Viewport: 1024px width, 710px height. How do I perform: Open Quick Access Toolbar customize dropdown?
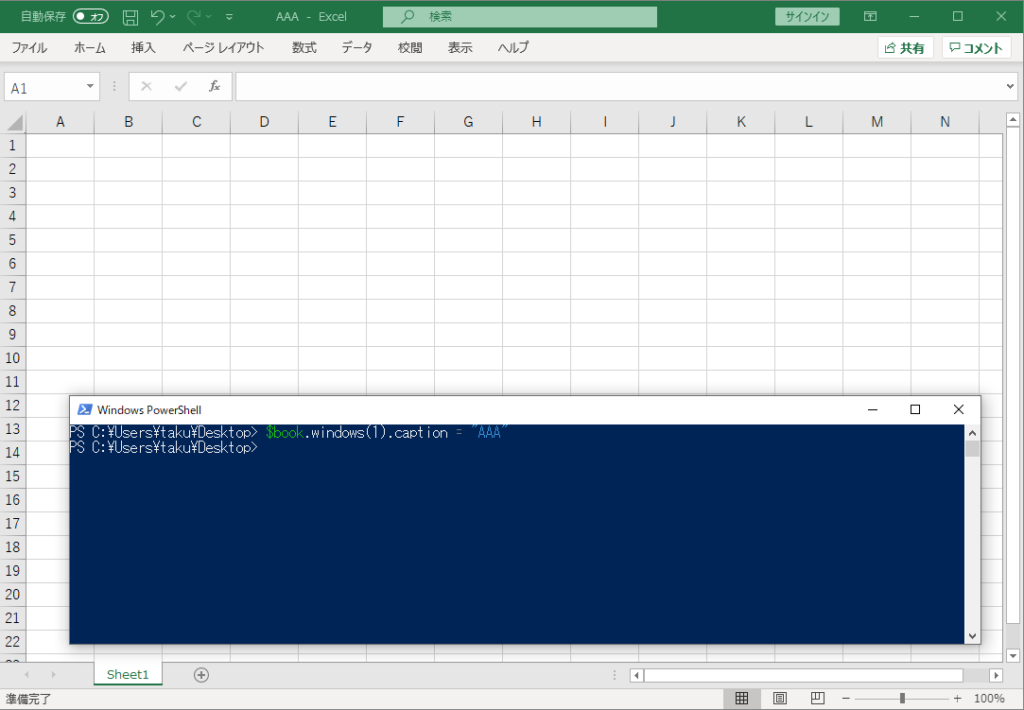coord(230,17)
